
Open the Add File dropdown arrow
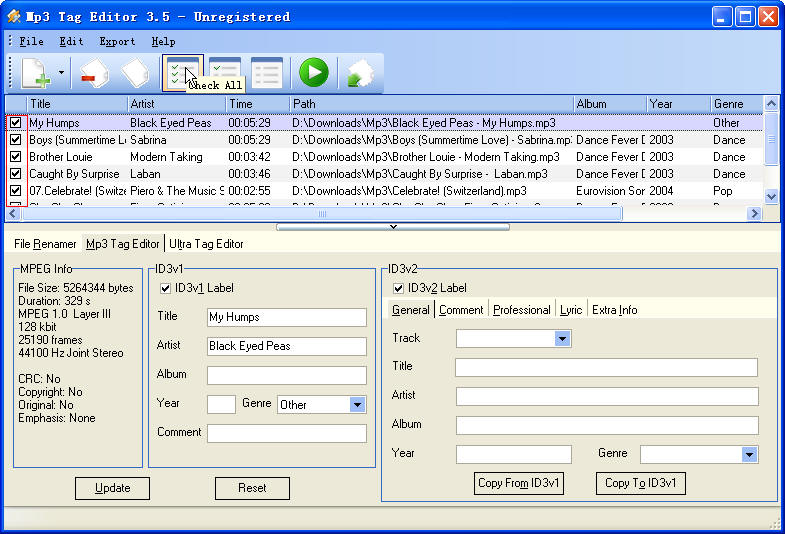[61, 73]
